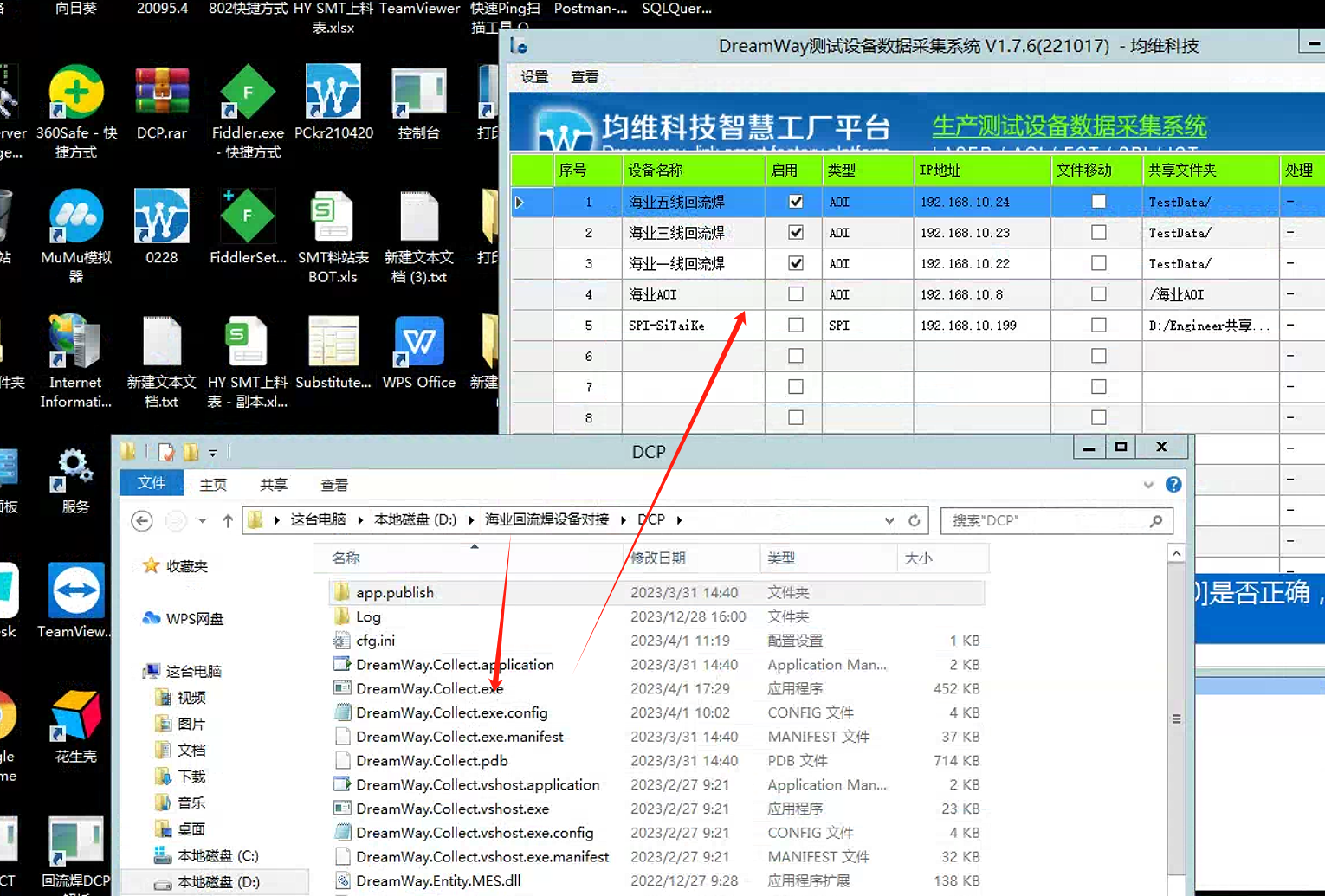Open the MuMu emulator desktop icon
This screenshot has height=896, width=1325.
click(76, 217)
